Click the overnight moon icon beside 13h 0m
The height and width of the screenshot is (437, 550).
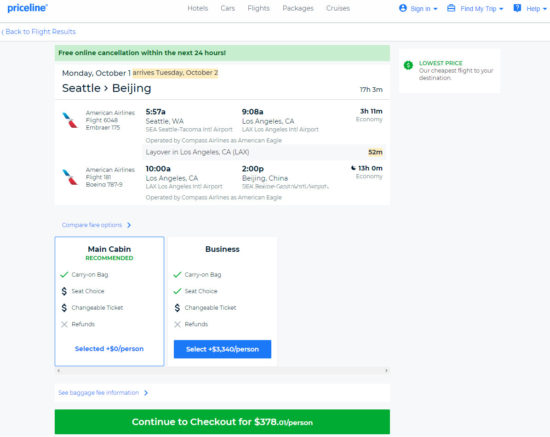pyautogui.click(x=353, y=168)
